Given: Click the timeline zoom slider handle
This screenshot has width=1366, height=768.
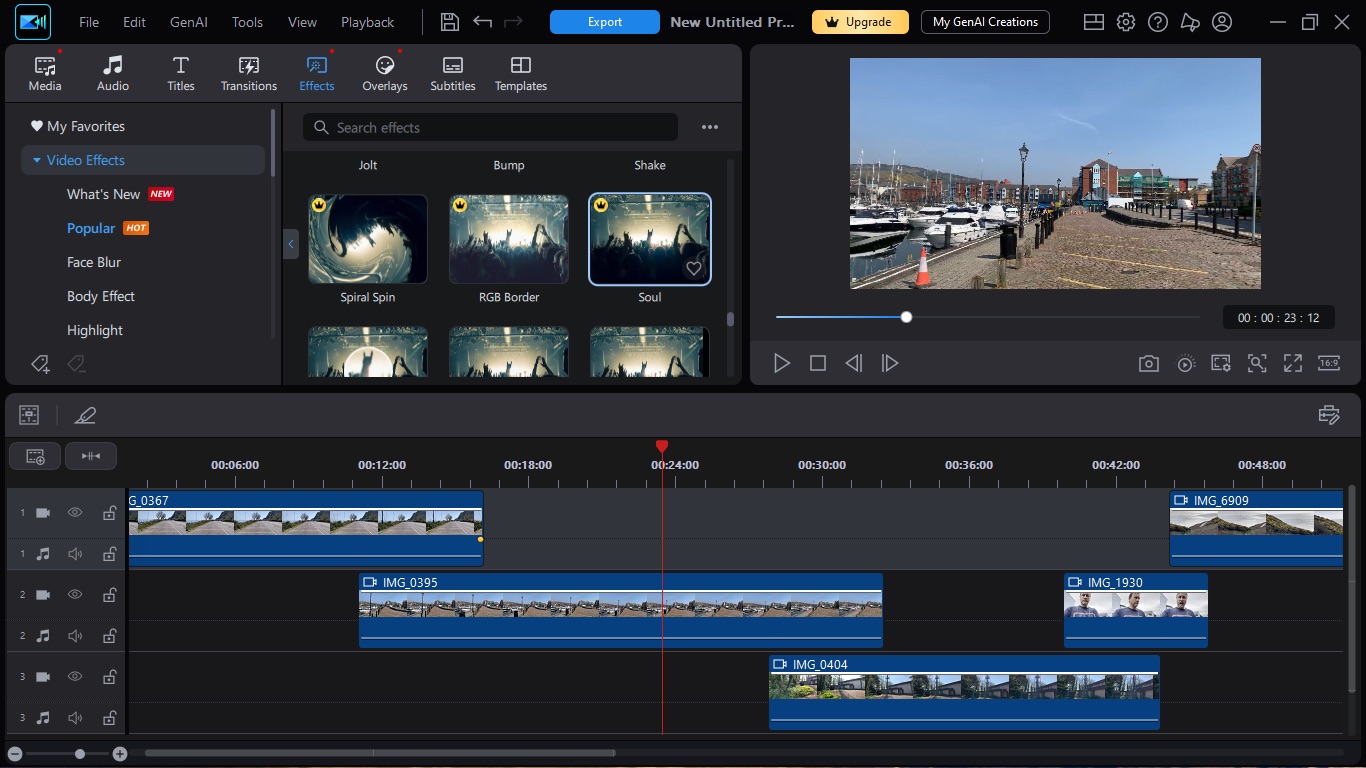Looking at the screenshot, I should point(80,754).
